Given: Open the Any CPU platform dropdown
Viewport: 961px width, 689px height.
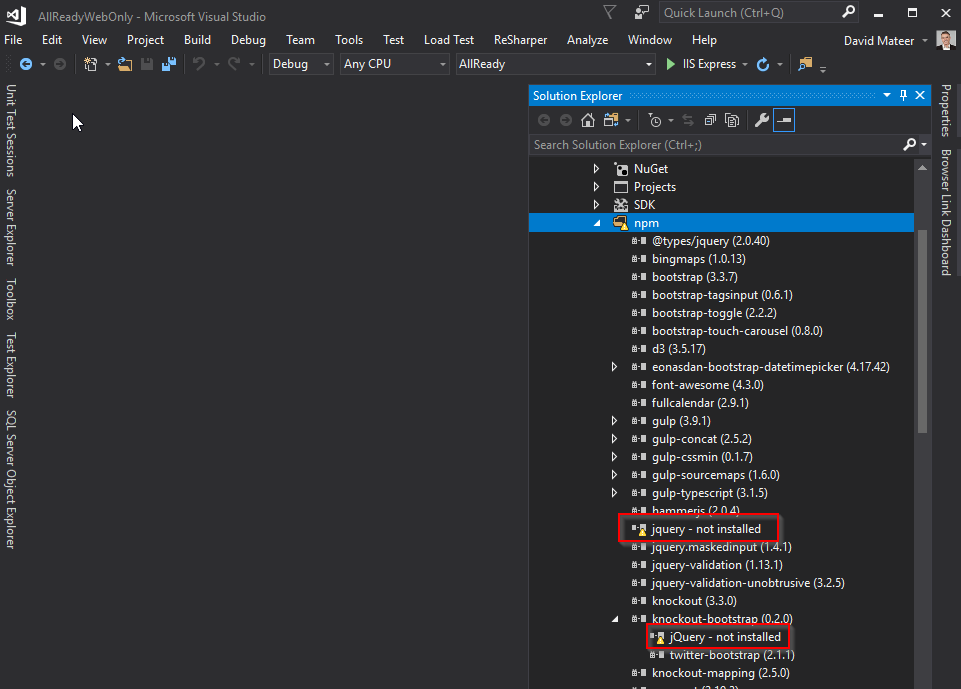Looking at the screenshot, I should 394,64.
